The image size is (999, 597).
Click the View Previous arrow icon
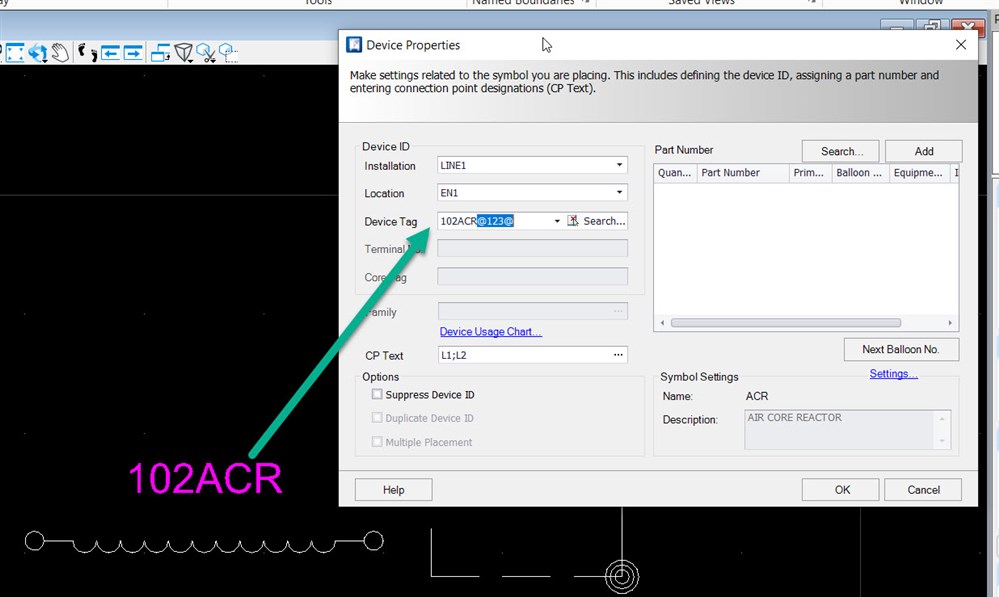click(110, 53)
